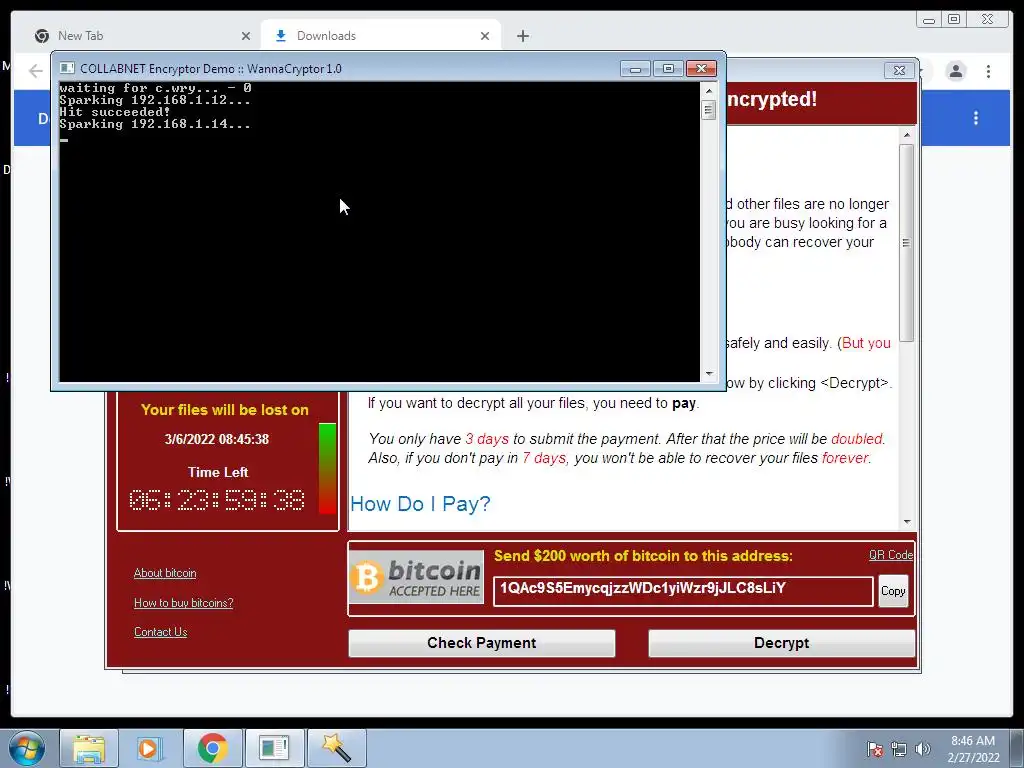The height and width of the screenshot is (768, 1024).
Task: Switch to the New Tab tab
Action: pos(142,36)
